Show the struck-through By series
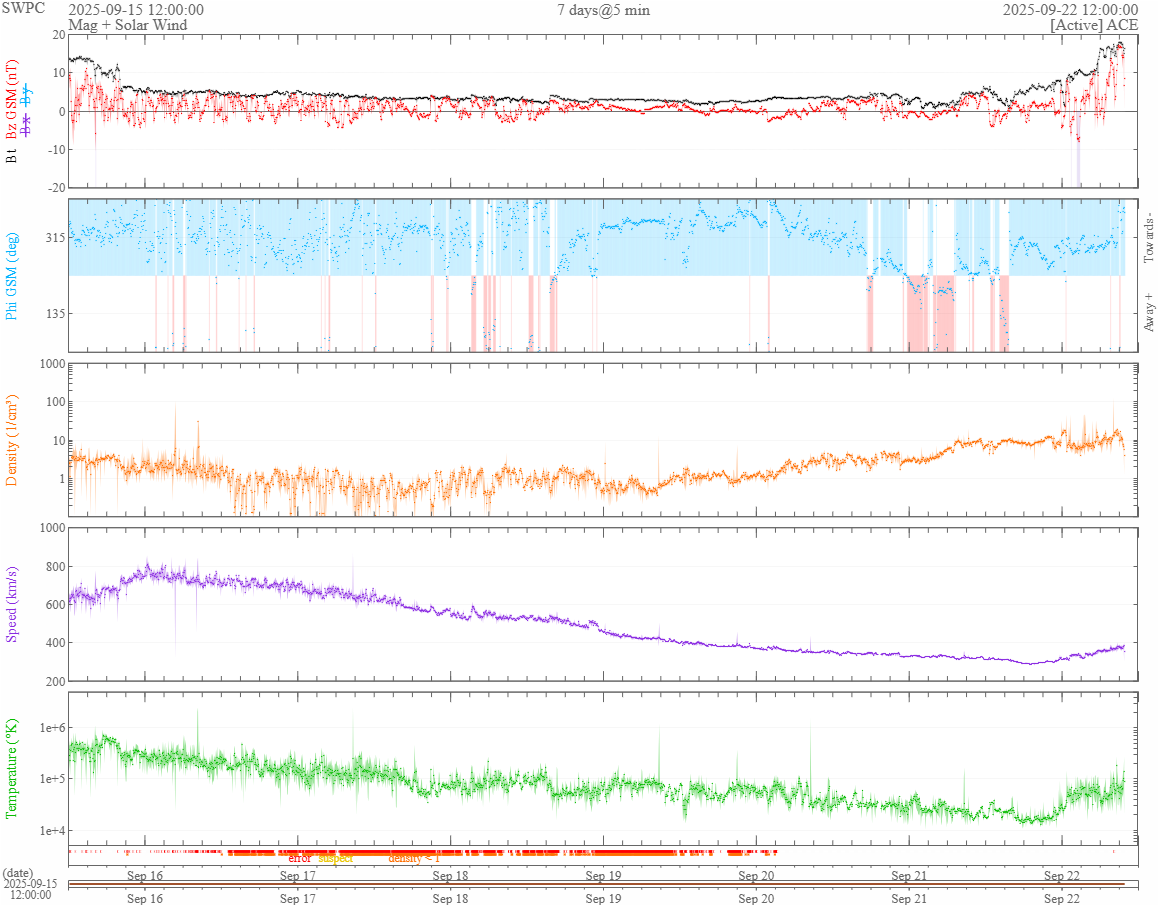 point(27,95)
